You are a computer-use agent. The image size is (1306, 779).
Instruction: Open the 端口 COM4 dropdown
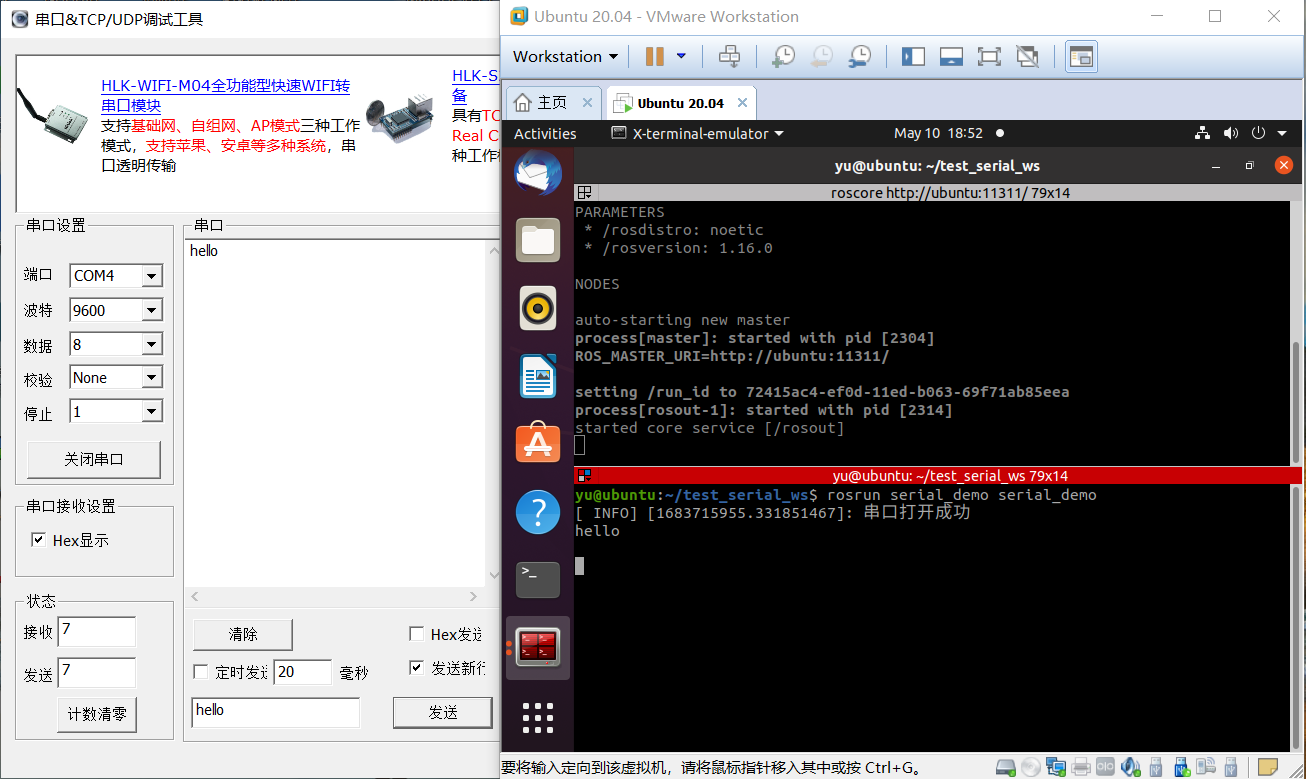[151, 276]
